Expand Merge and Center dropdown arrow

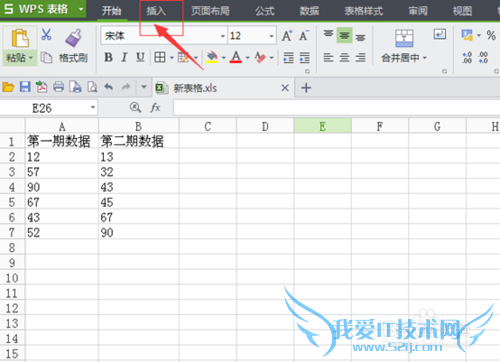pyautogui.click(x=425, y=58)
